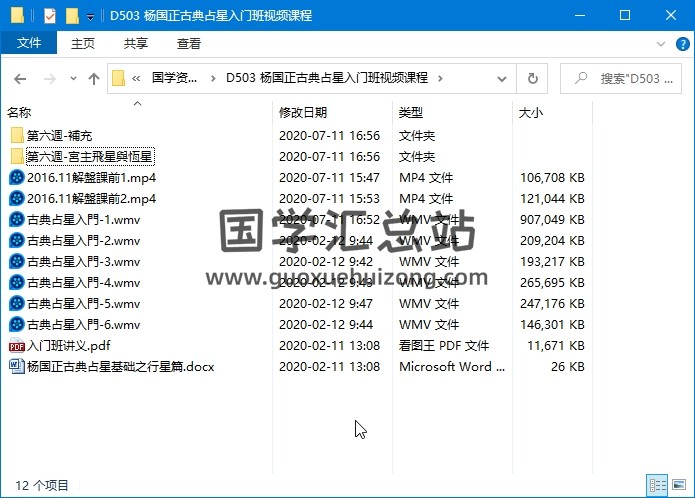Viewport: 695px width, 498px height.
Task: Open the recent locations dropdown arrow
Action: pyautogui.click(x=73, y=79)
